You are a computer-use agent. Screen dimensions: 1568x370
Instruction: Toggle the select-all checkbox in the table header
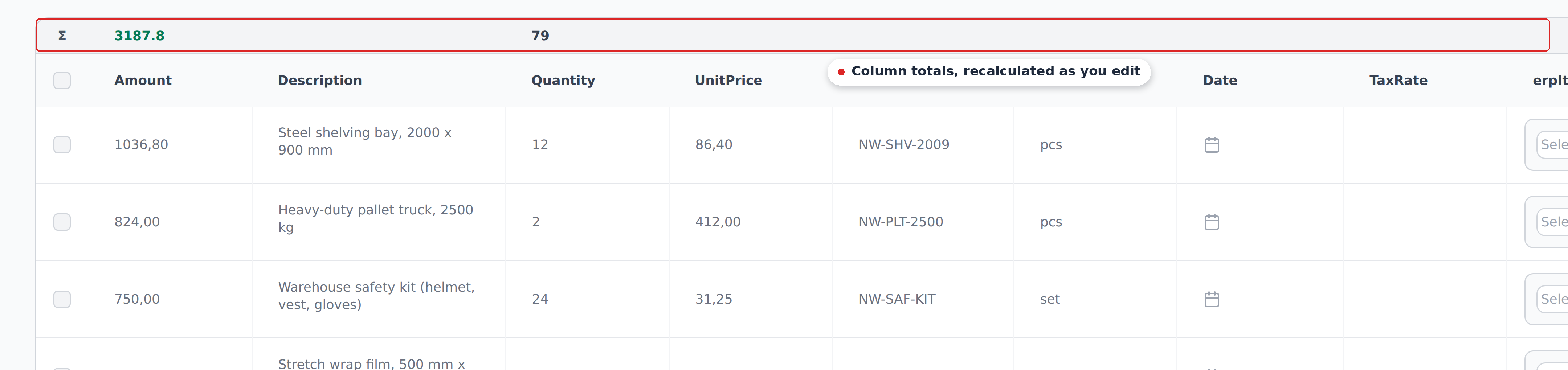point(62,80)
